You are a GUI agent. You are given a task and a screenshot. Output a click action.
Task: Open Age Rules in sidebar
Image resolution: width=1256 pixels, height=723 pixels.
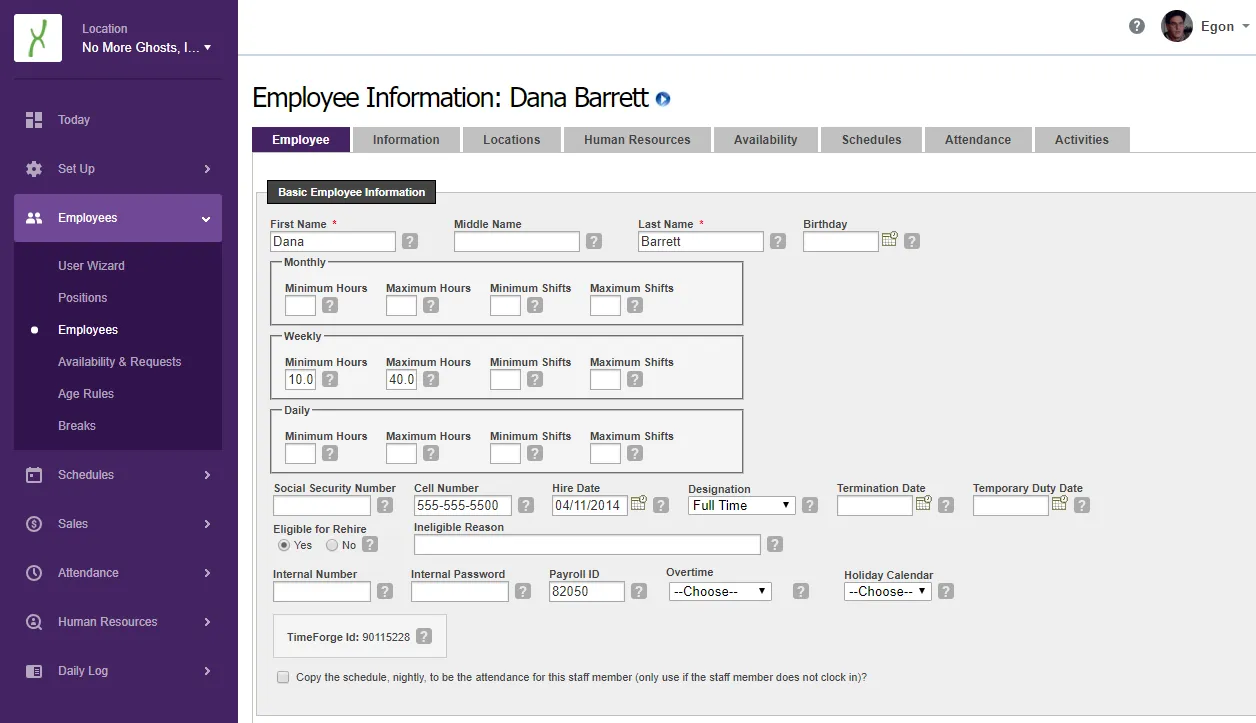(86, 394)
